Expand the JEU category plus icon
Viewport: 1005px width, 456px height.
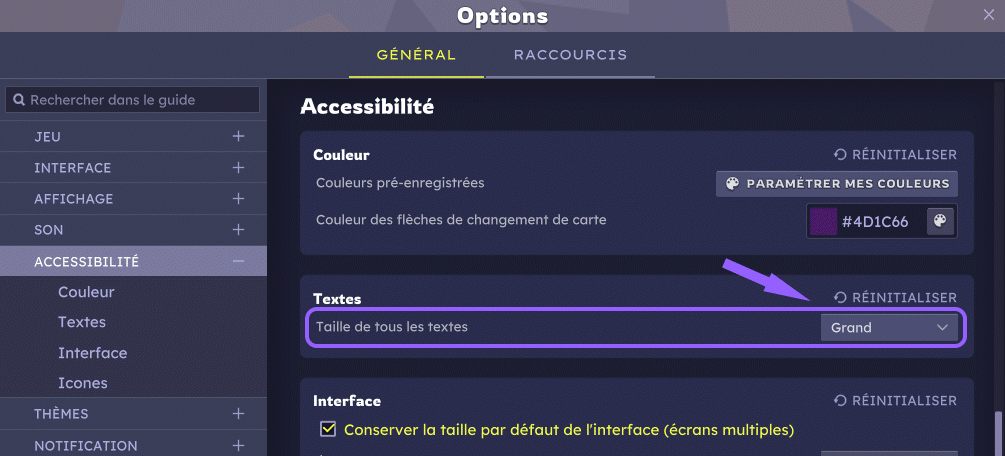pos(238,136)
